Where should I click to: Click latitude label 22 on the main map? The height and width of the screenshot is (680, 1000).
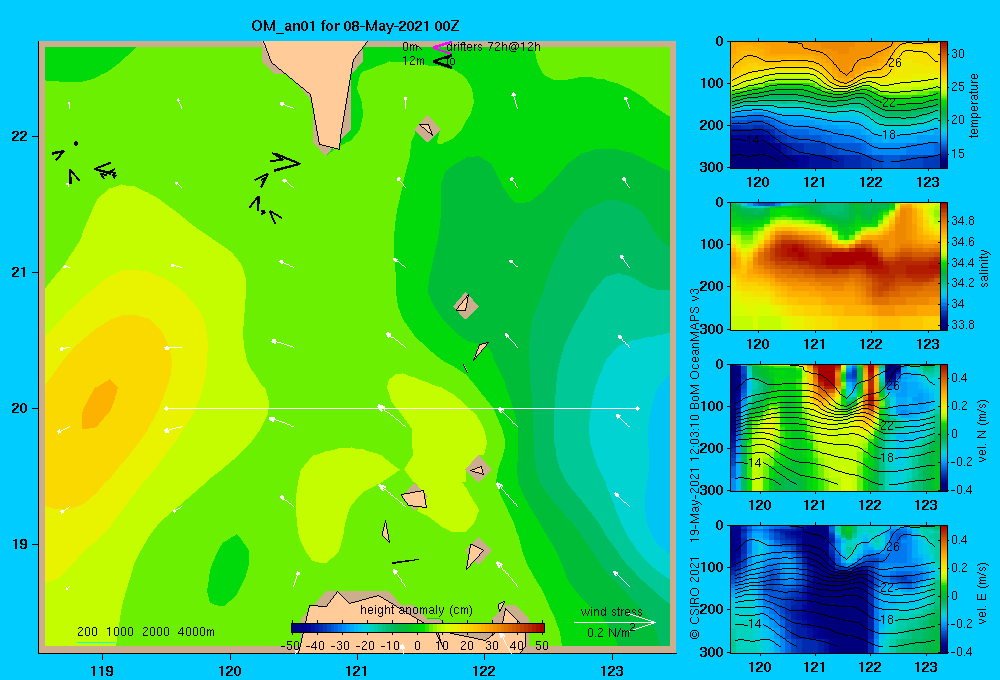tap(20, 136)
